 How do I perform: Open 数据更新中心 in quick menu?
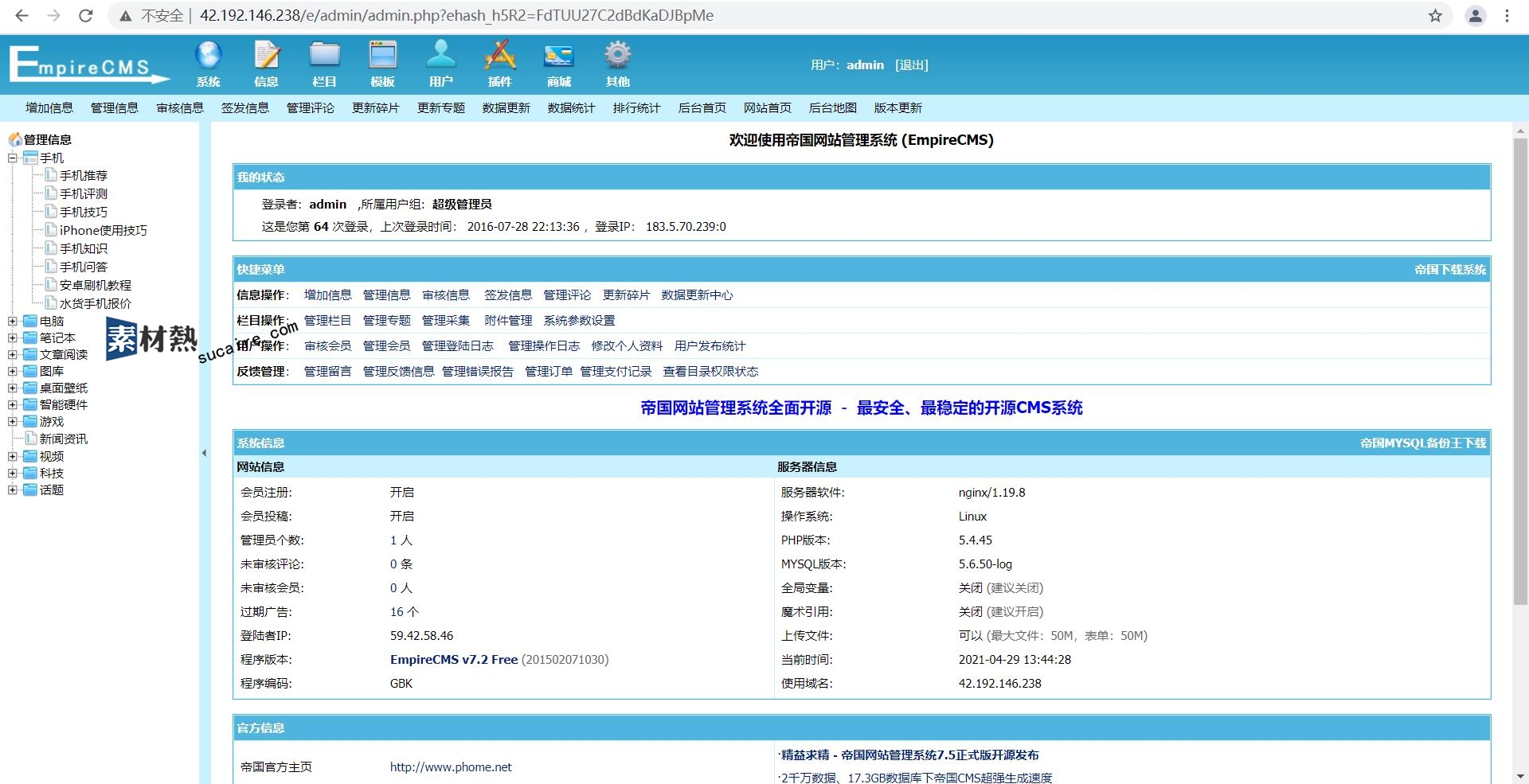[x=698, y=295]
